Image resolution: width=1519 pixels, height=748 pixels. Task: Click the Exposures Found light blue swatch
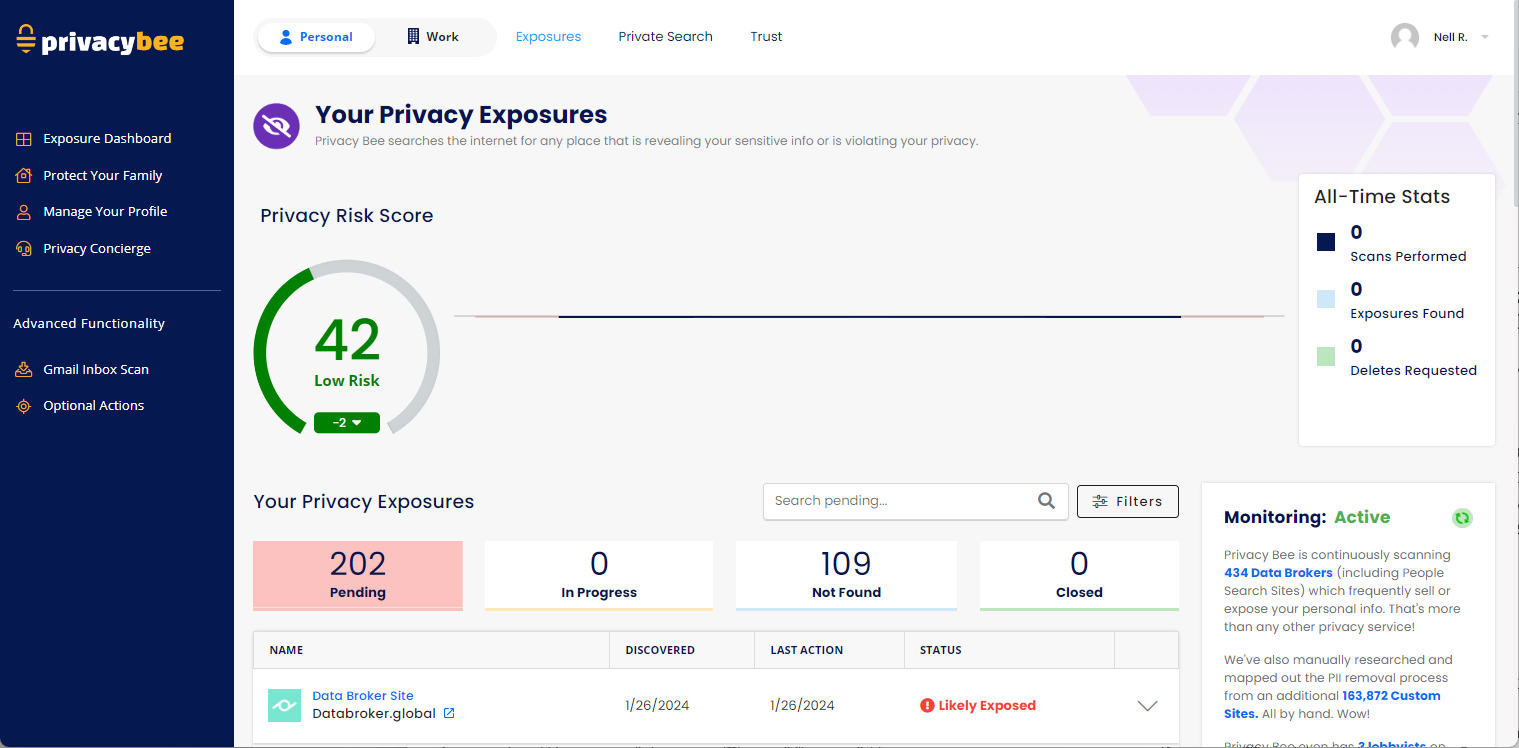pyautogui.click(x=1326, y=299)
